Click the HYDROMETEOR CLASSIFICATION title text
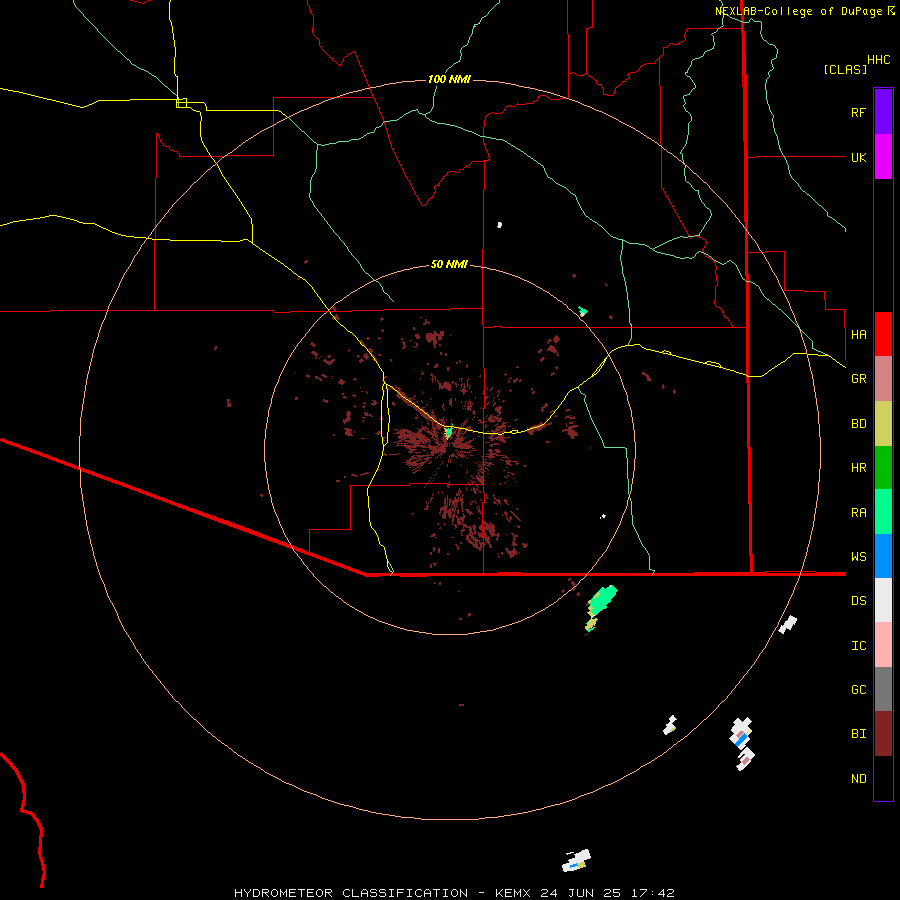This screenshot has width=900, height=900. point(351,893)
